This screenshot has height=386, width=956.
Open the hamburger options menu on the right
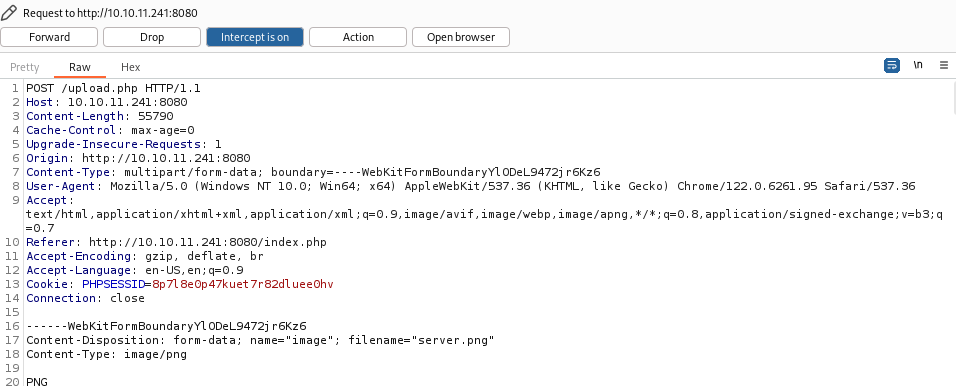pyautogui.click(x=944, y=65)
